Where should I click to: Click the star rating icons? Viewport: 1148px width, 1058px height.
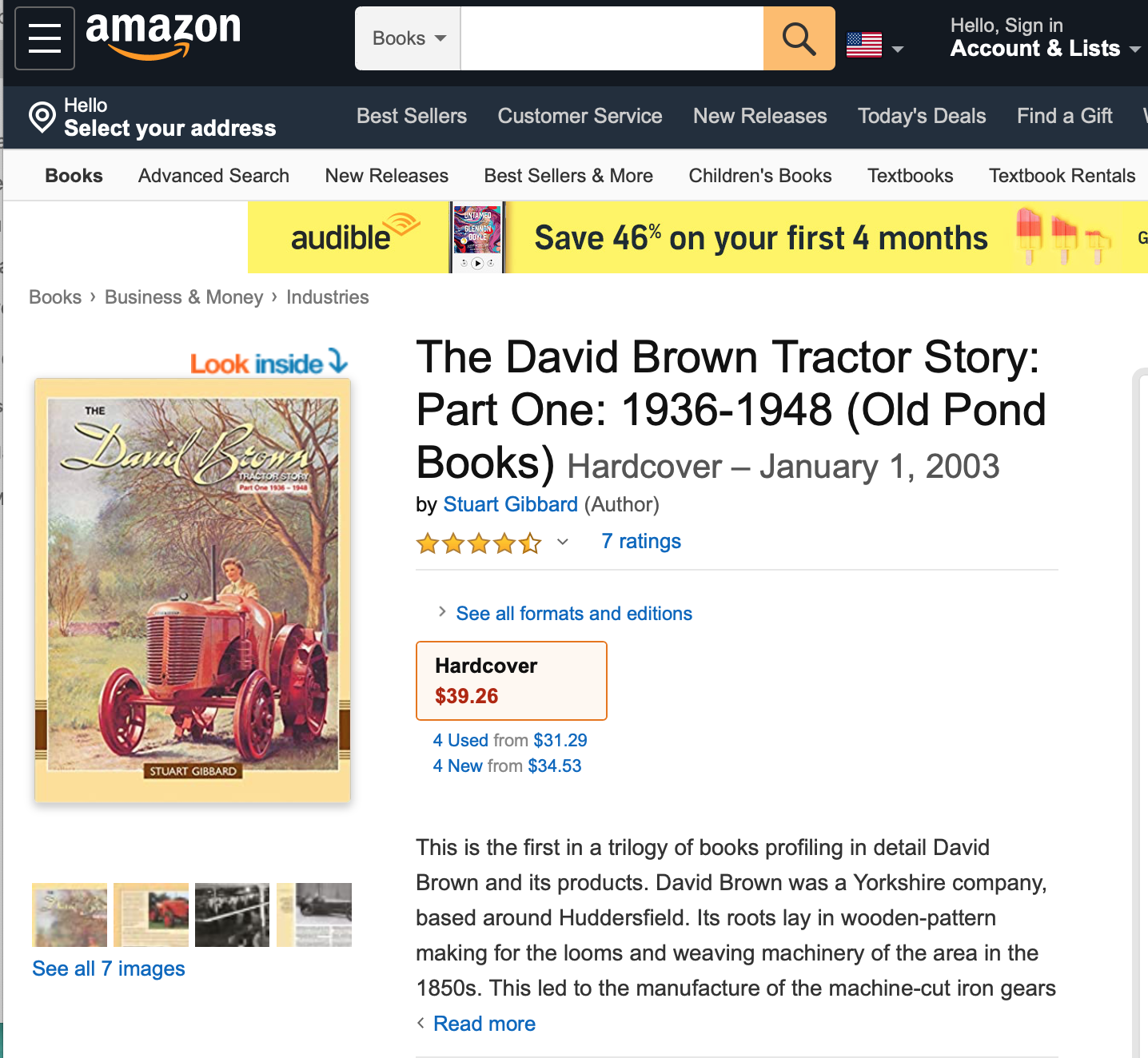(x=478, y=543)
